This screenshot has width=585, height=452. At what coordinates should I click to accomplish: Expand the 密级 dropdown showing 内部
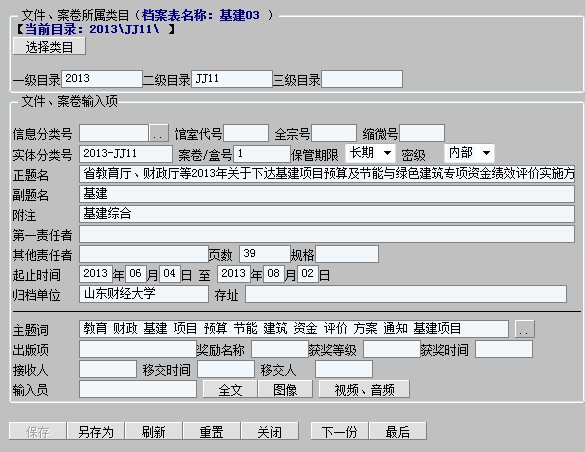(x=469, y=153)
